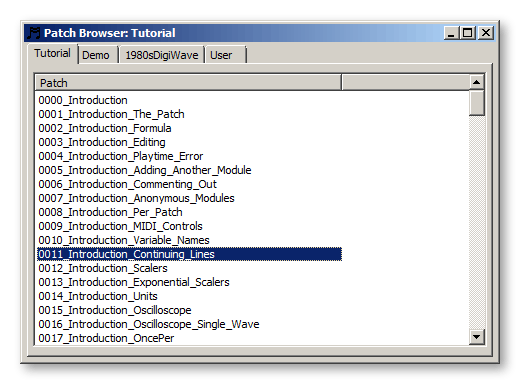This screenshot has width=520, height=384.
Task: Select 0014_Introduction_Units
Action: [98, 296]
